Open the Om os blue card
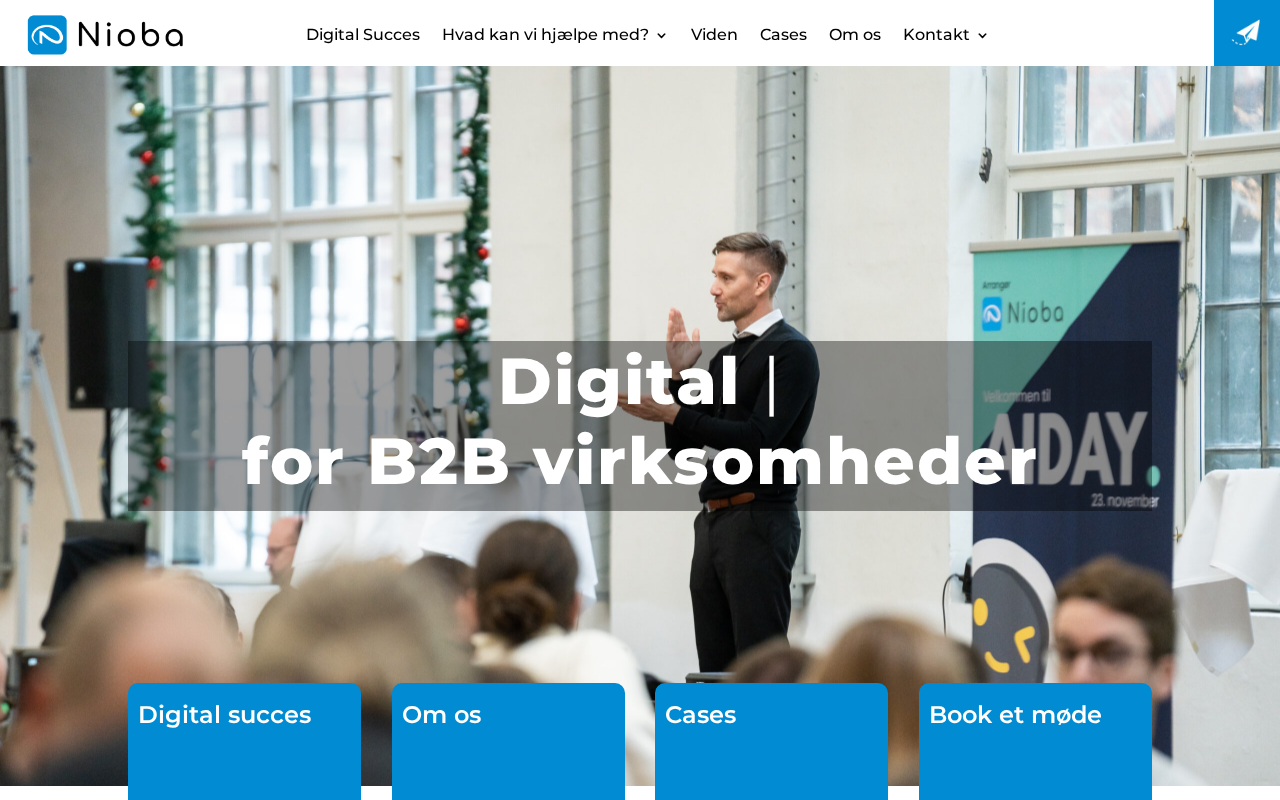 tap(508, 741)
